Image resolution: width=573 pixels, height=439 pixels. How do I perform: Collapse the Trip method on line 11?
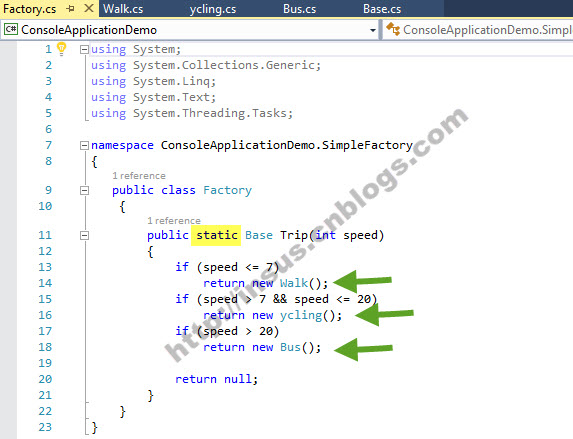tap(84, 235)
